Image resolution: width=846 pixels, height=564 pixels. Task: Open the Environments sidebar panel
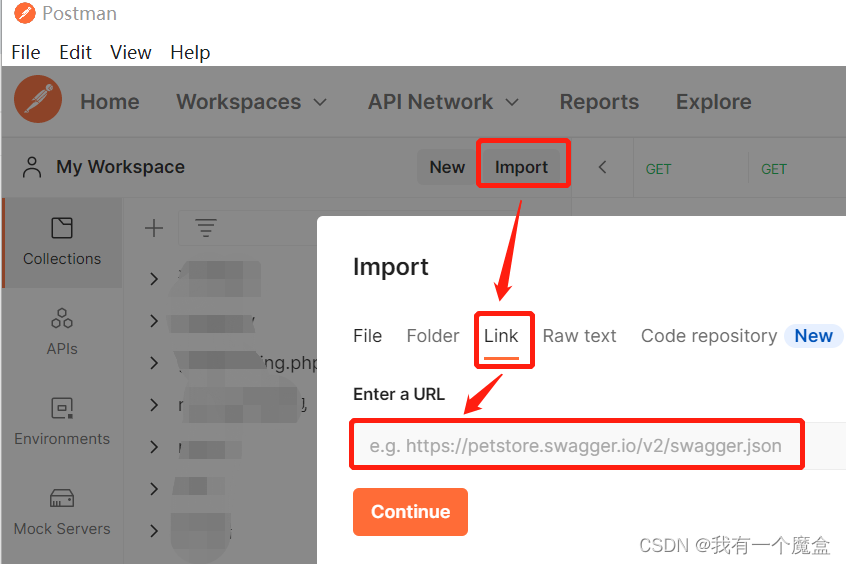(x=62, y=422)
